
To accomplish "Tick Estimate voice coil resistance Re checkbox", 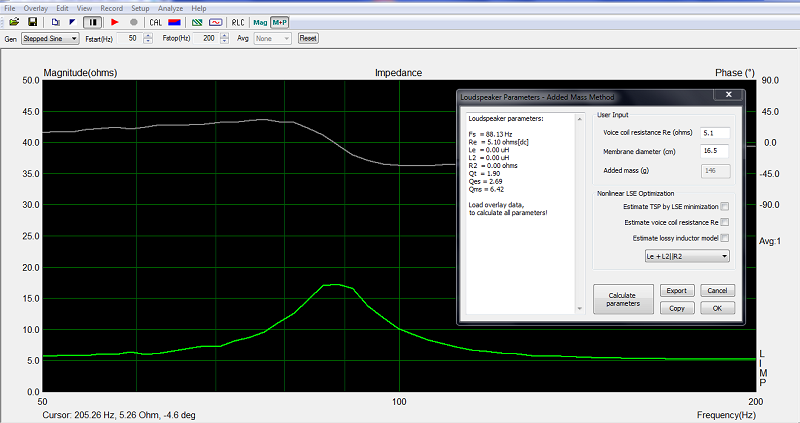I will 724,222.
